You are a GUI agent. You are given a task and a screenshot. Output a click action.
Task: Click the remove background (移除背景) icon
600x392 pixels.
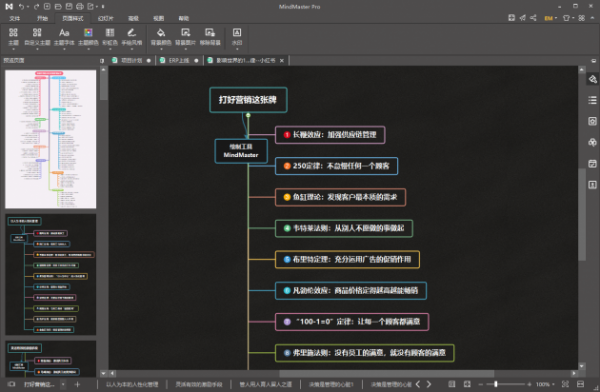click(x=210, y=37)
